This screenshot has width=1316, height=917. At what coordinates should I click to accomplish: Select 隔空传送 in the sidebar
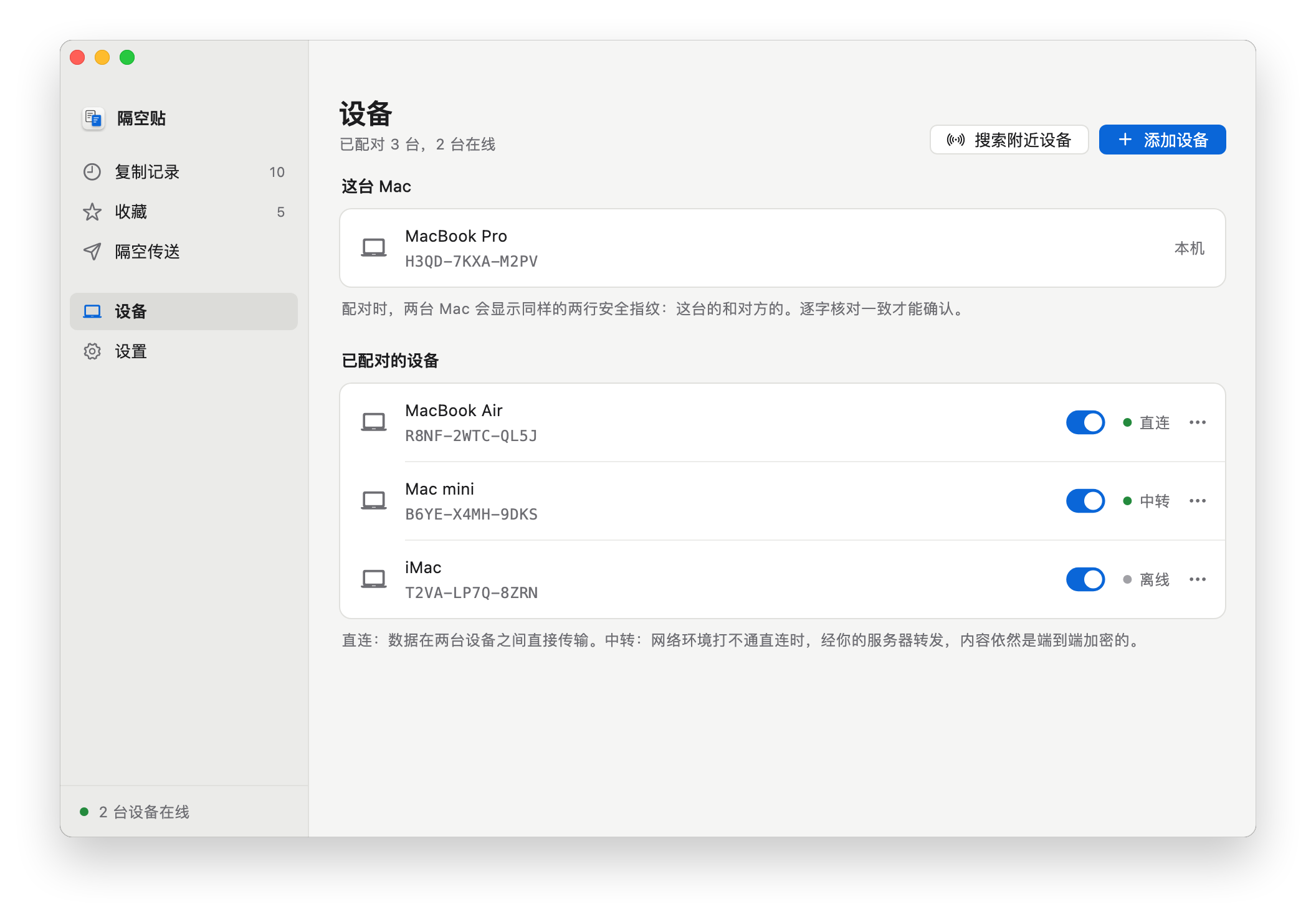tap(184, 252)
